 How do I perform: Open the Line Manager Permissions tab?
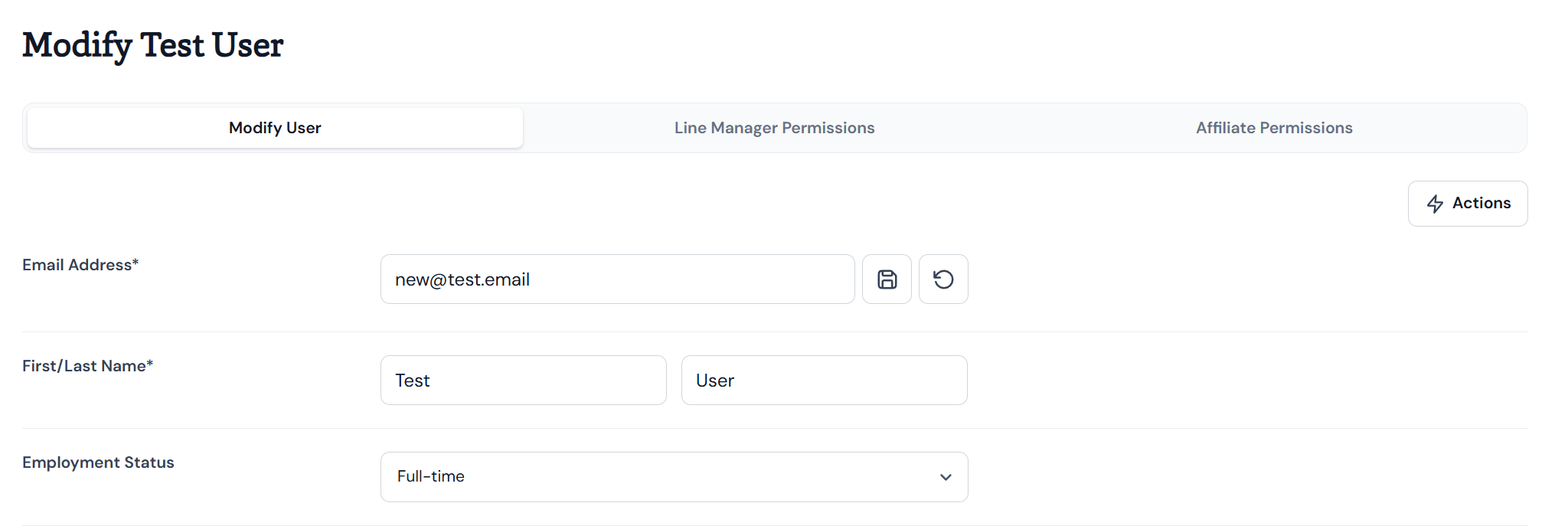pyautogui.click(x=774, y=128)
